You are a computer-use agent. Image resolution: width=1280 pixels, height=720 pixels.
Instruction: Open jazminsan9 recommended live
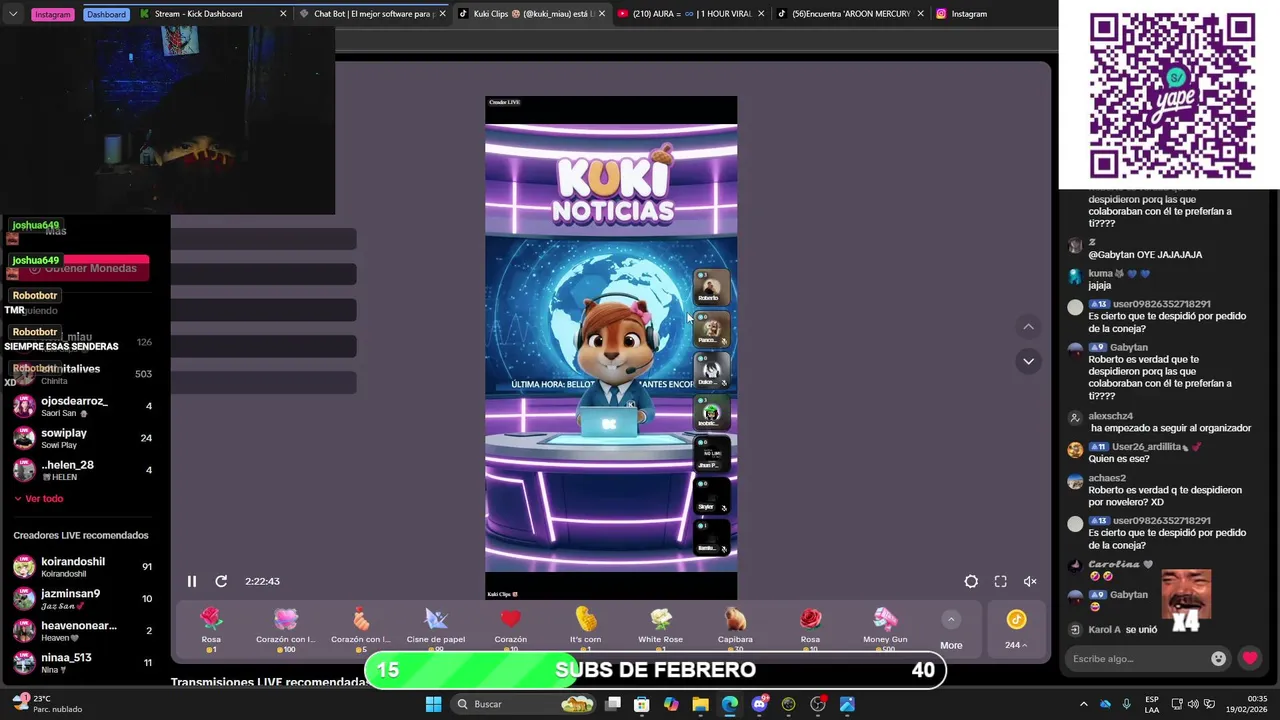click(82, 599)
